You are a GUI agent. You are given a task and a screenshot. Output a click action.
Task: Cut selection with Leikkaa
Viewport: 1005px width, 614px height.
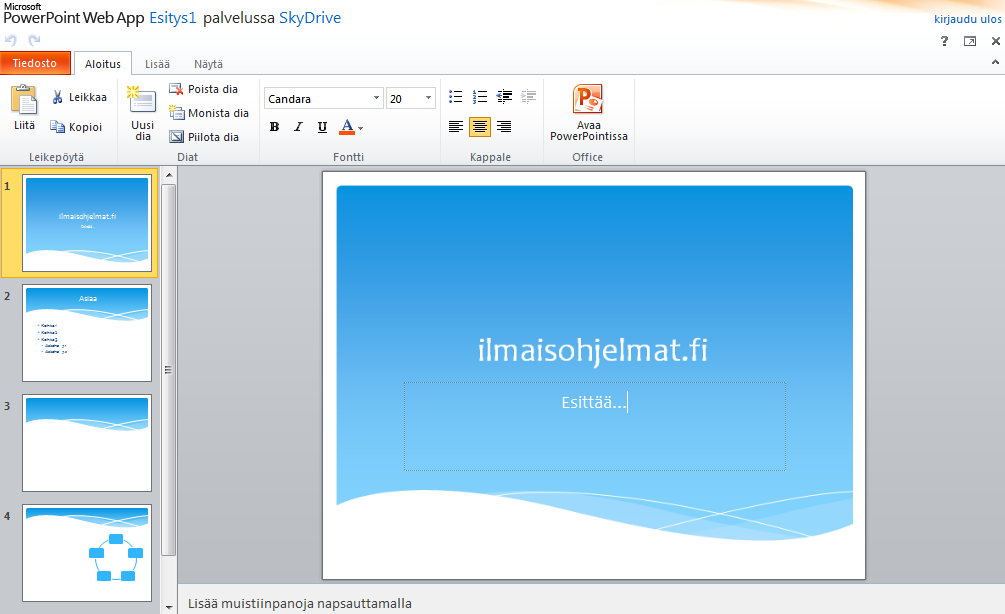79,97
